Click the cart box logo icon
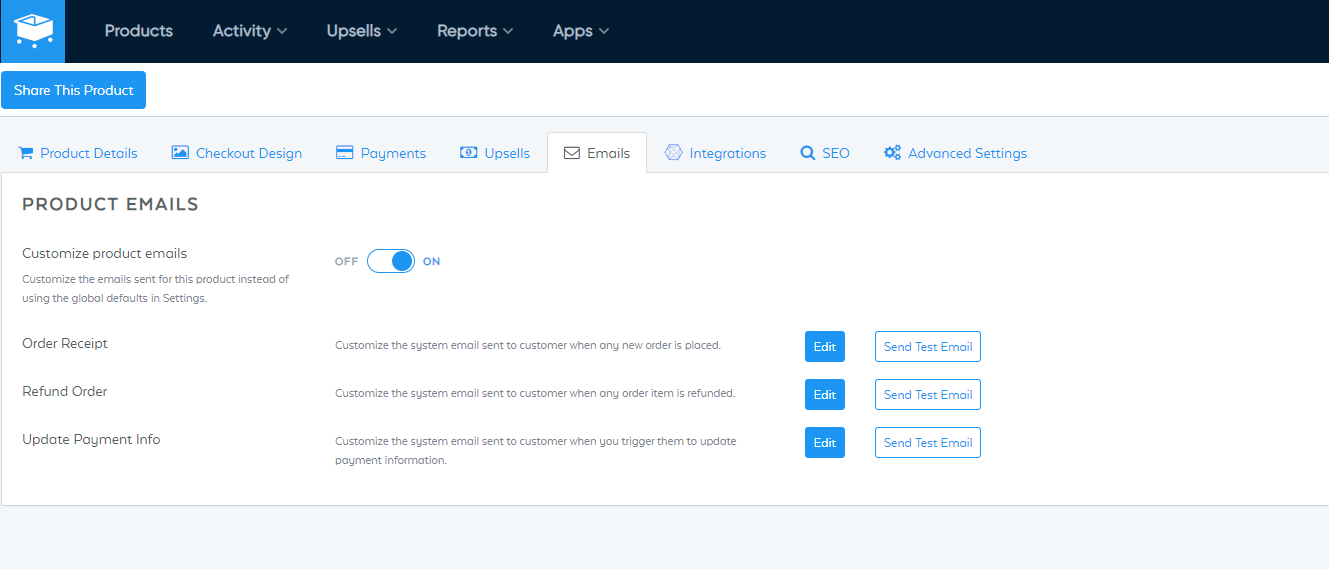 pyautogui.click(x=33, y=31)
